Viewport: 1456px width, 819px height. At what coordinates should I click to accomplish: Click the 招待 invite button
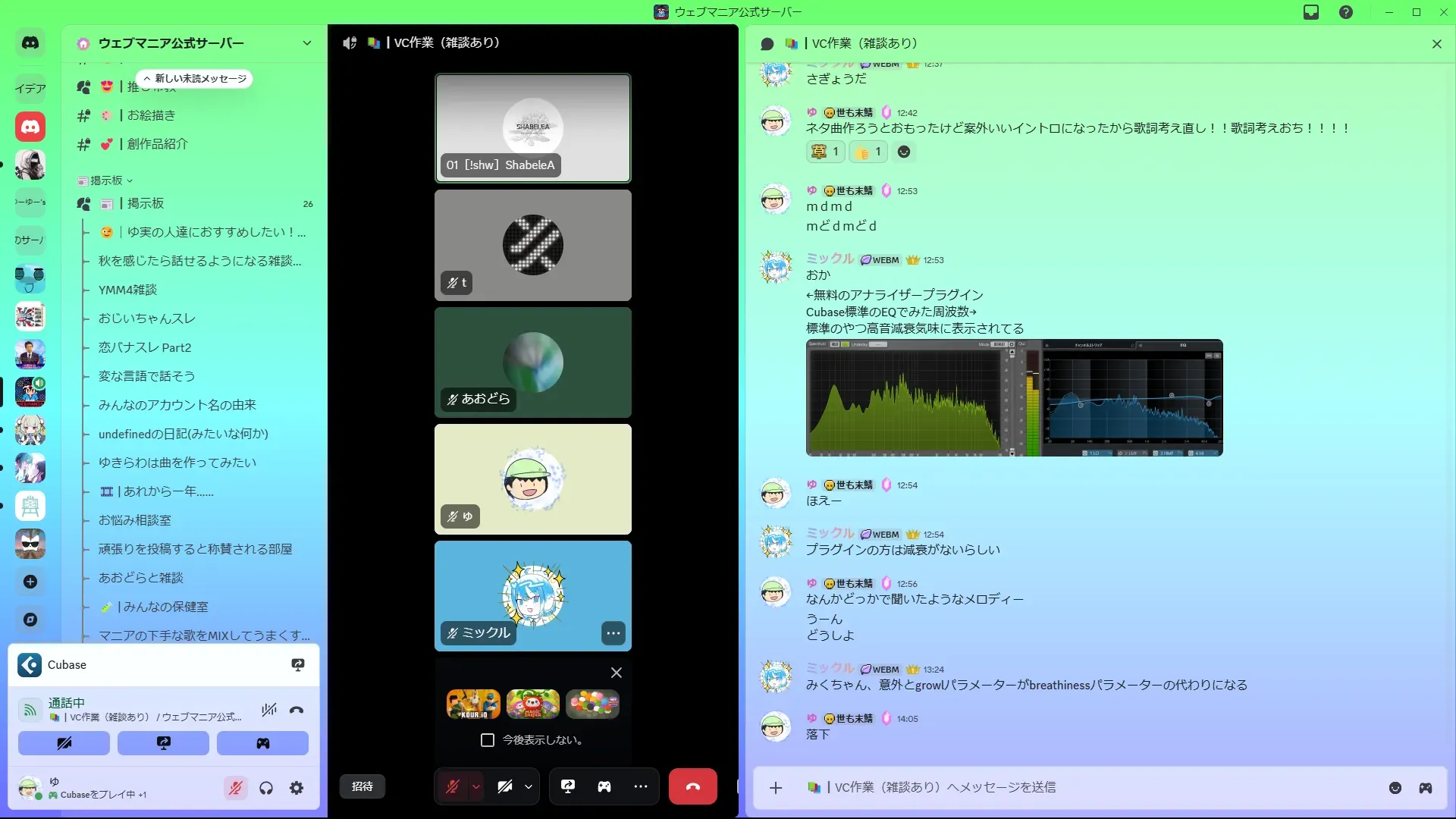coord(362,786)
